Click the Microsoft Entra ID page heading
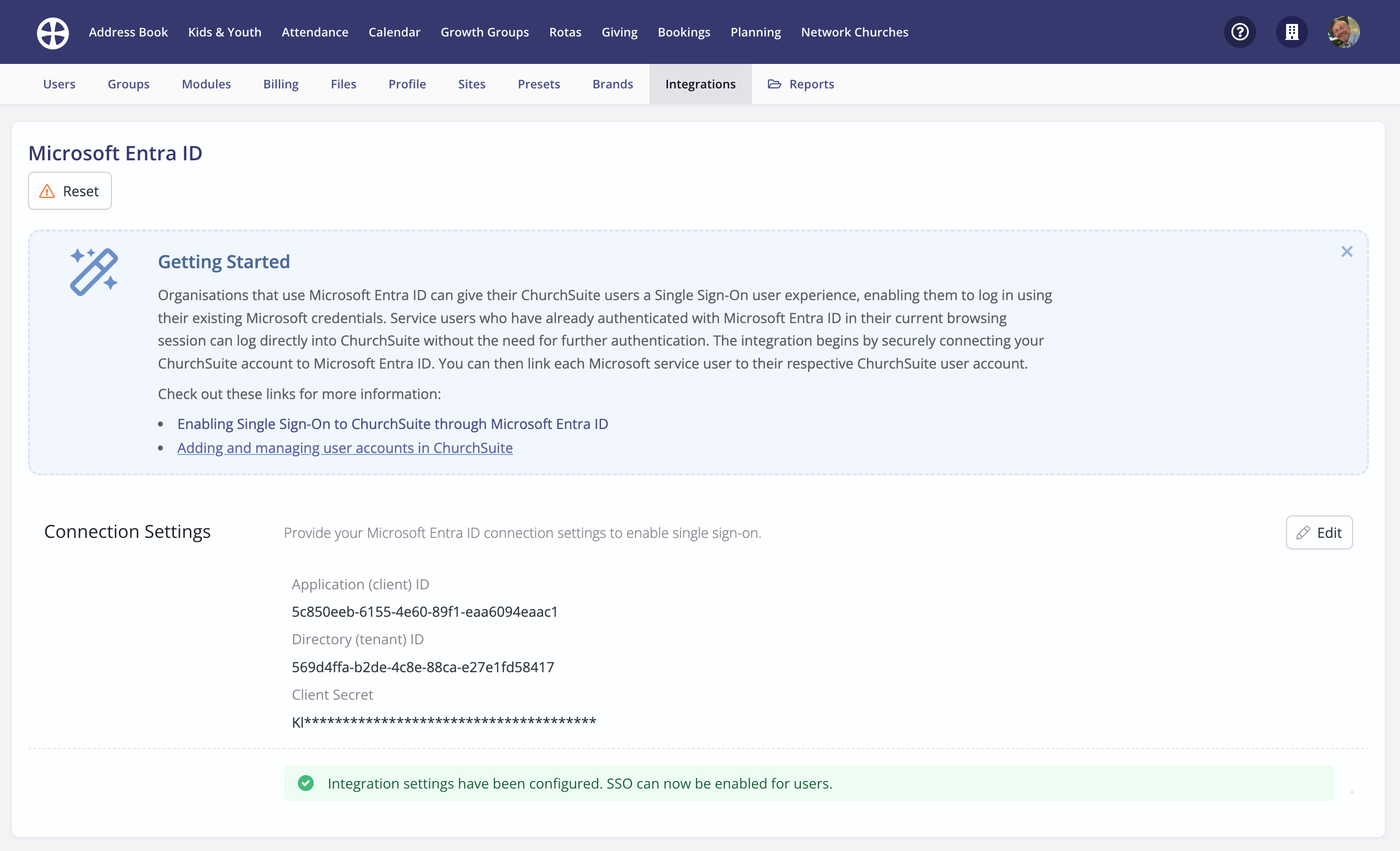This screenshot has width=1400, height=851. (x=115, y=153)
